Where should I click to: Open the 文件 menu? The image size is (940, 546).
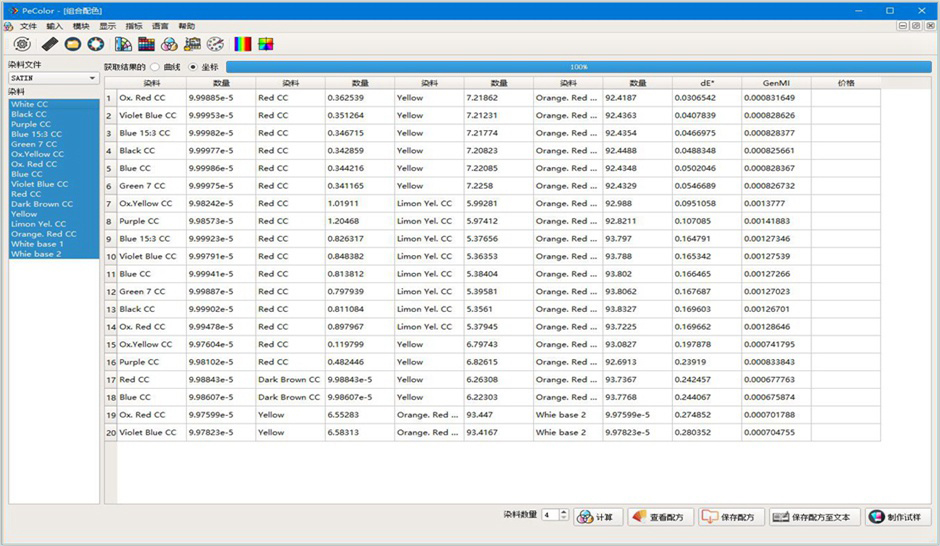(28, 26)
